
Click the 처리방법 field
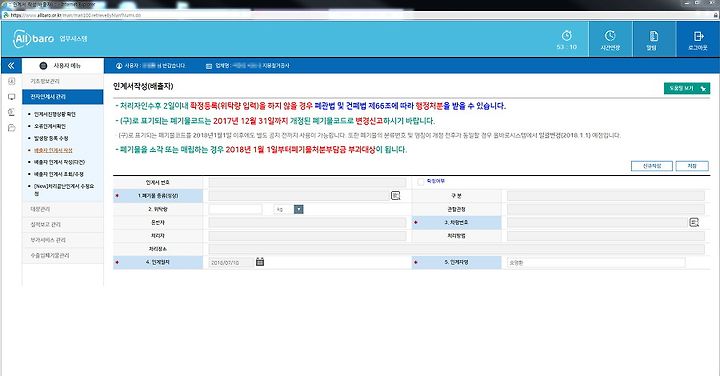[x=606, y=236]
